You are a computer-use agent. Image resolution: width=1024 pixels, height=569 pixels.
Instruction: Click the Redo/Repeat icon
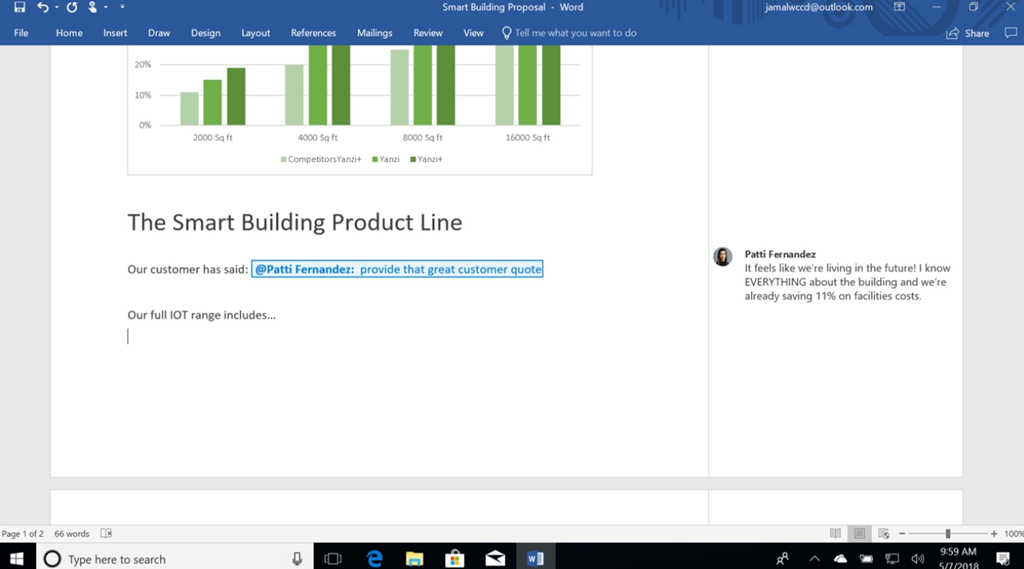coord(72,7)
